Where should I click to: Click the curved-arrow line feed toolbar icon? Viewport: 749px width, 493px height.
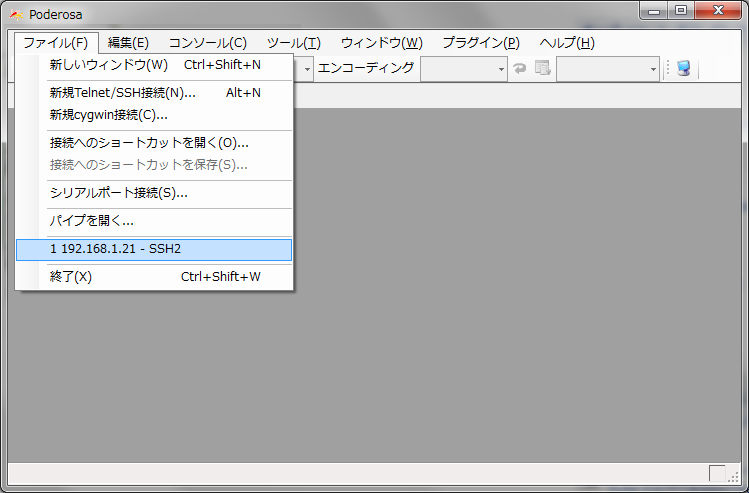520,69
